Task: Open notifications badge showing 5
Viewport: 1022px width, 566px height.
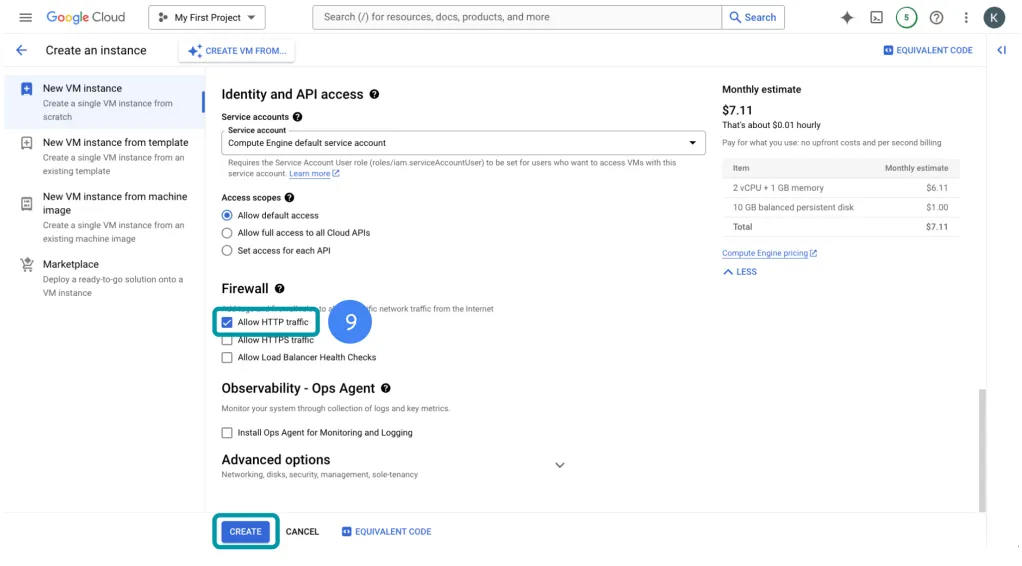Action: tap(906, 17)
